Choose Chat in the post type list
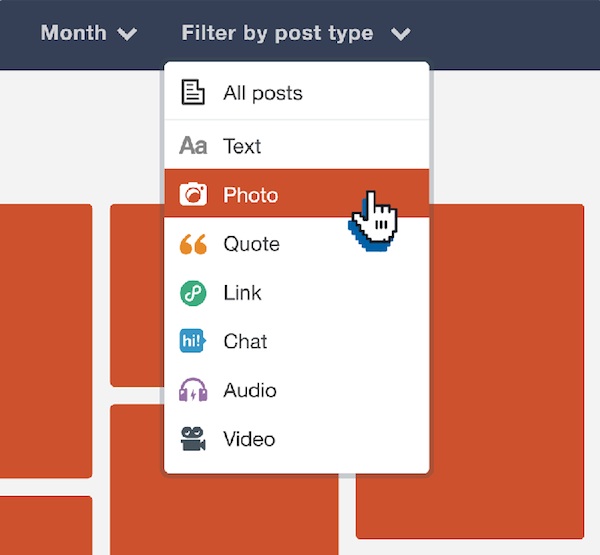Image resolution: width=600 pixels, height=555 pixels. 297,341
